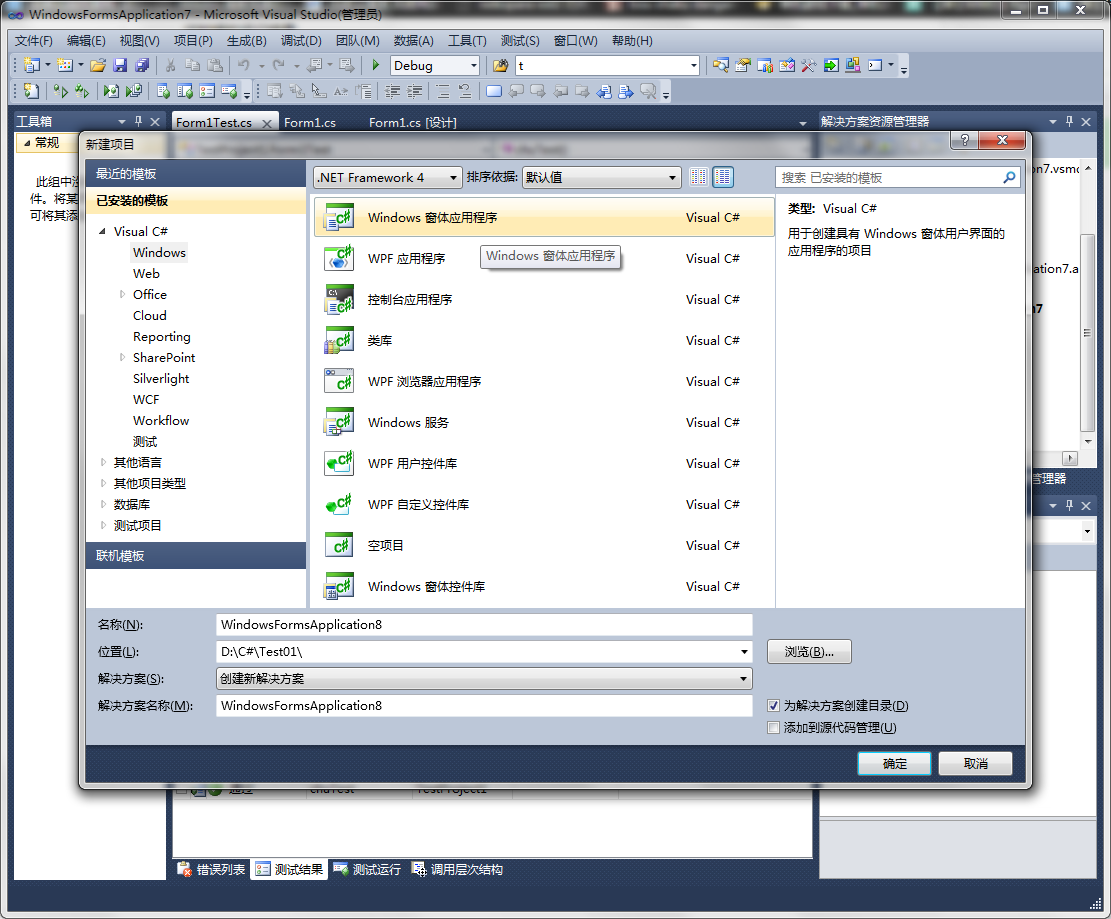Viewport: 1111px width, 919px height.
Task: Click the 解决方案名称 input field
Action: (x=484, y=706)
